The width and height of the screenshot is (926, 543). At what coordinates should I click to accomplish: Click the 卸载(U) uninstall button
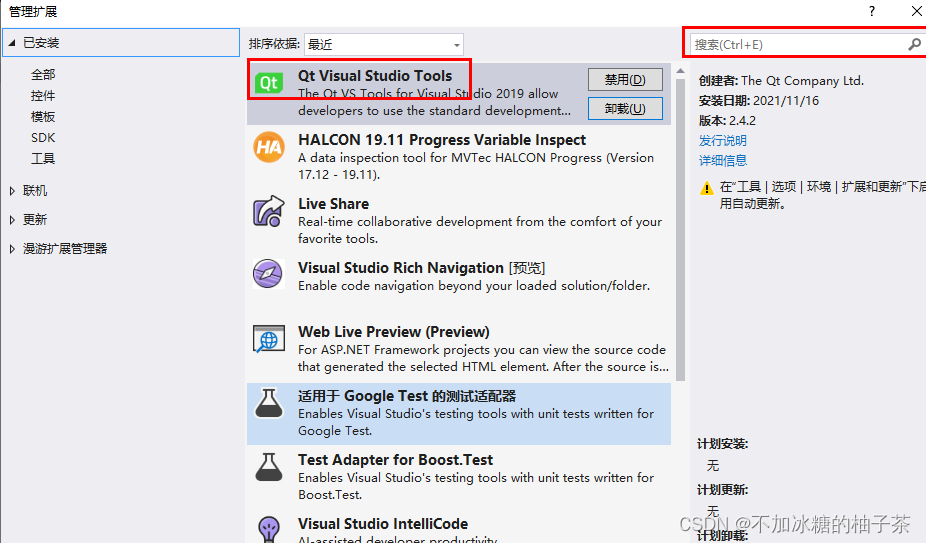click(625, 109)
